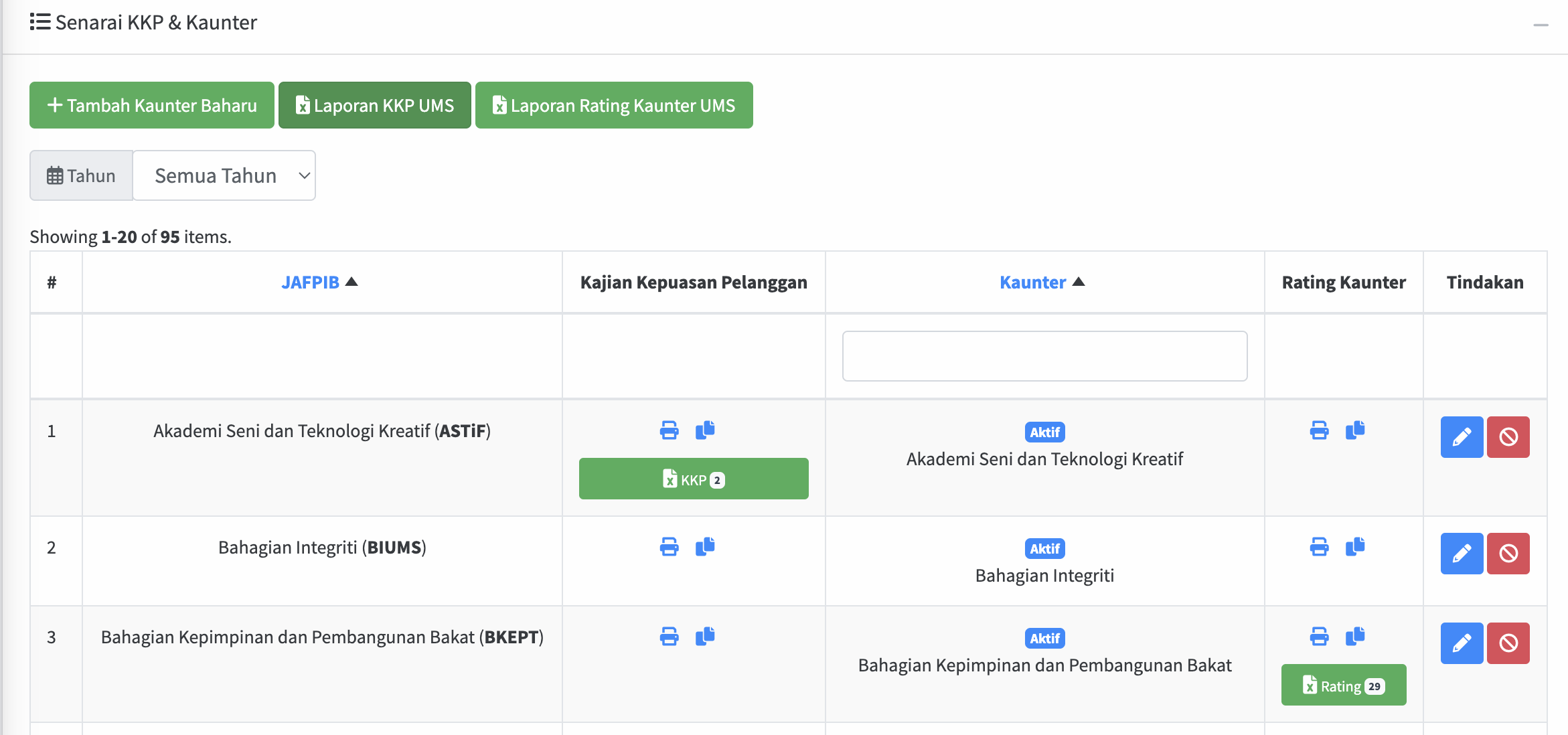Click the green KKP 2 export button
The height and width of the screenshot is (735, 1568).
coord(694,479)
